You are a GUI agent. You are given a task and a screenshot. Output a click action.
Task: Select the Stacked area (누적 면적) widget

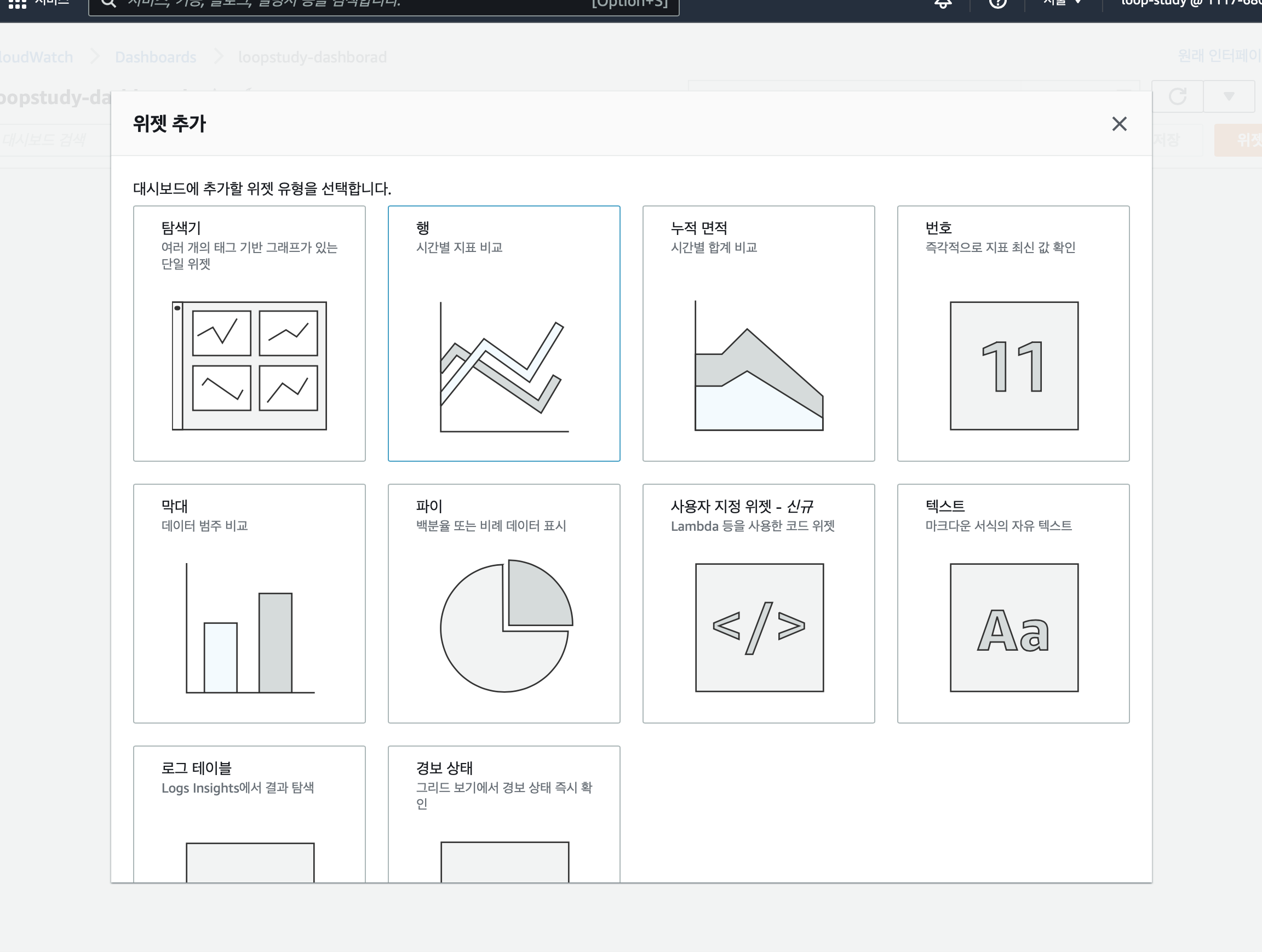[x=758, y=365]
